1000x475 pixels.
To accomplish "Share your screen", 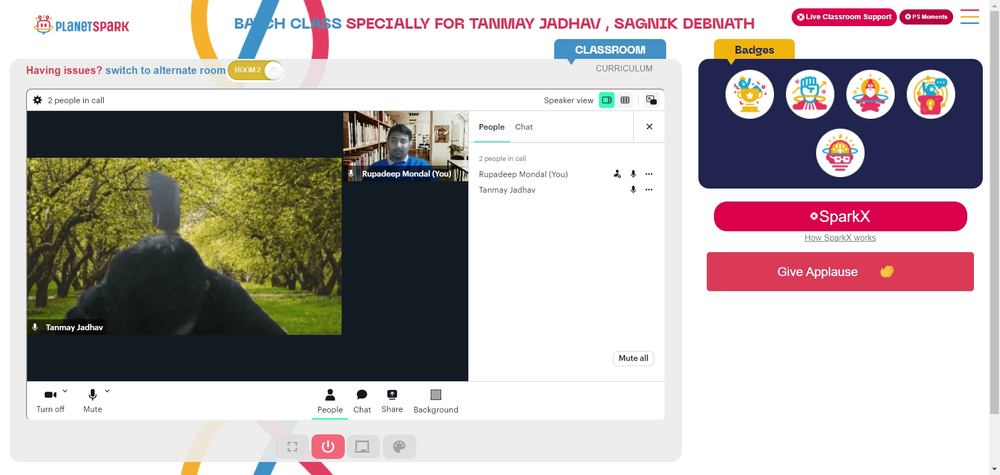I will tap(392, 402).
